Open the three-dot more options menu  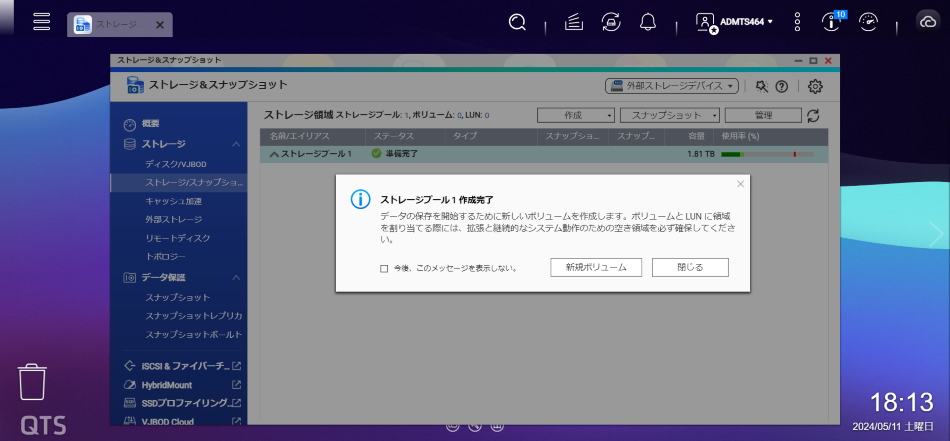coord(797,22)
